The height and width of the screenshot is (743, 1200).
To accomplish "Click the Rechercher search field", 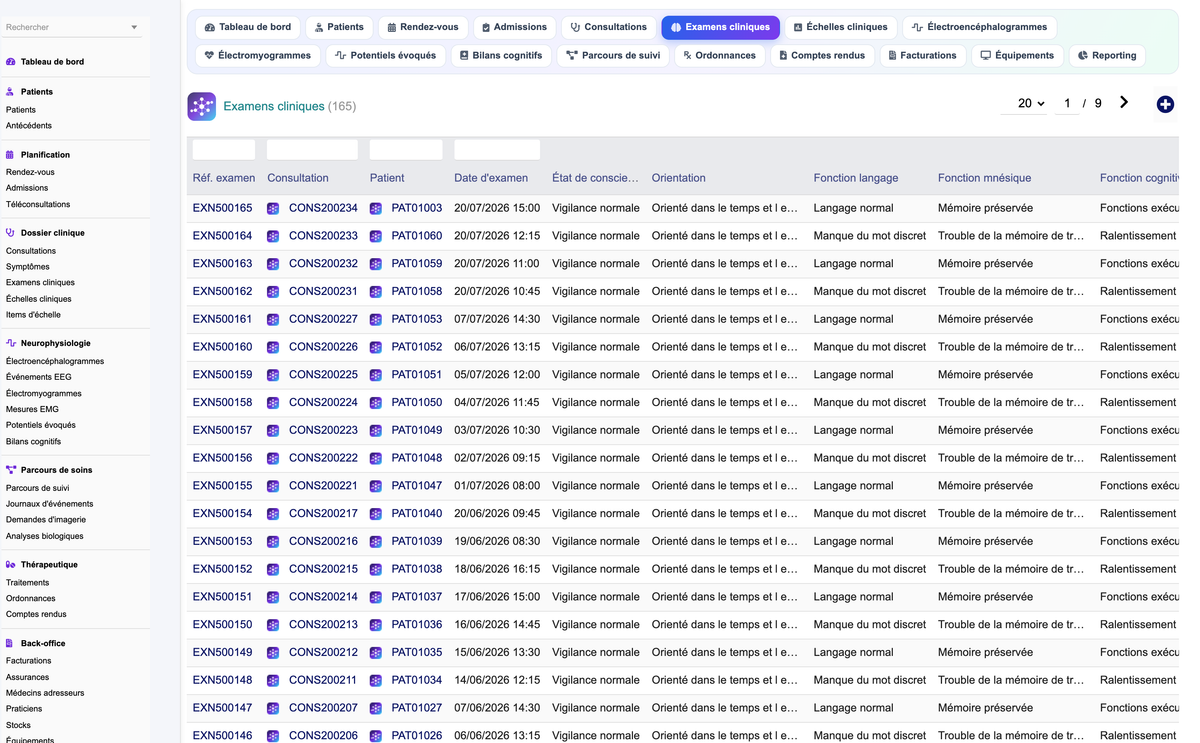I will pos(66,27).
